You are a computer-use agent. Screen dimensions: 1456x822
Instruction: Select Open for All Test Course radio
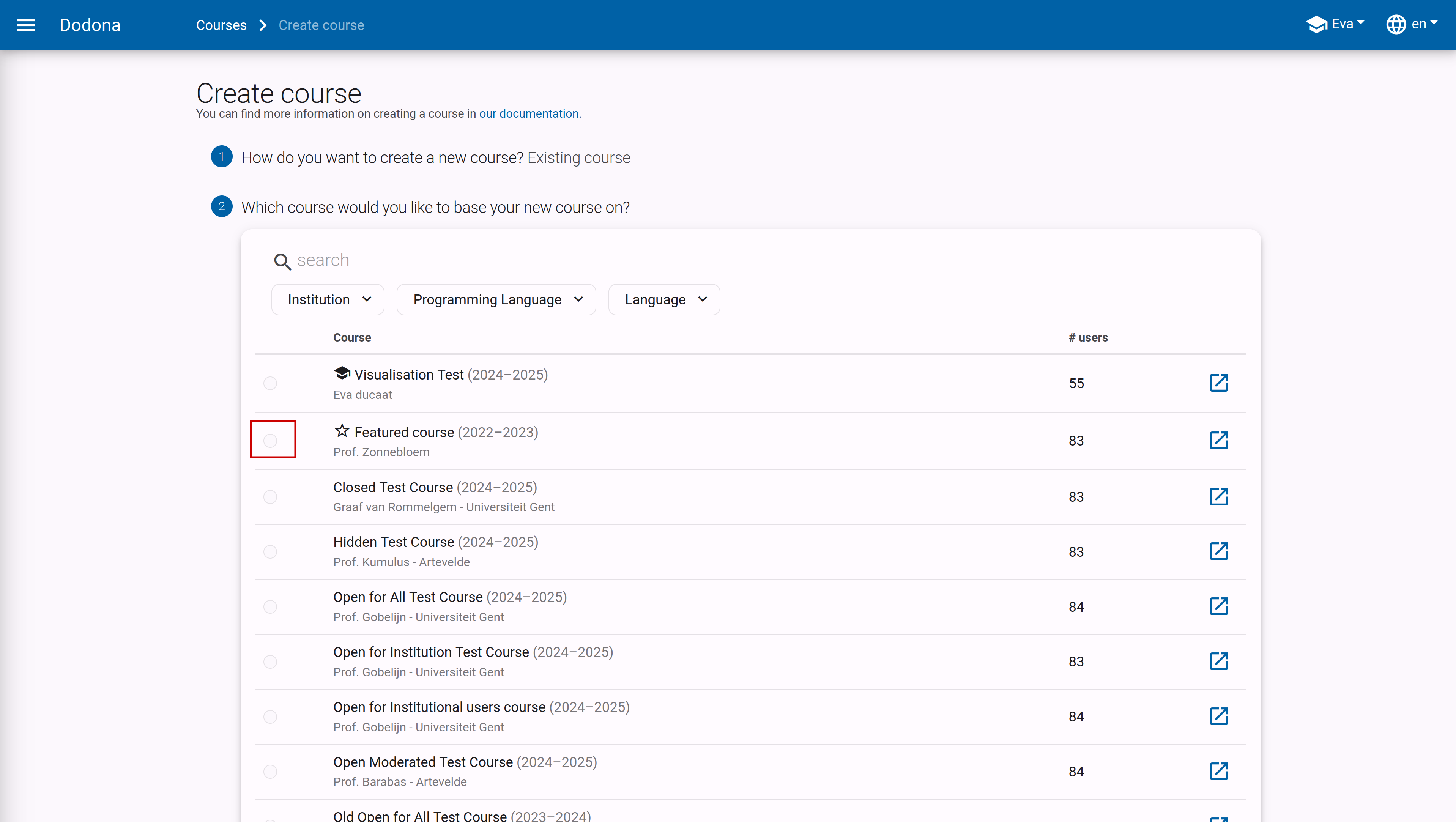(270, 607)
